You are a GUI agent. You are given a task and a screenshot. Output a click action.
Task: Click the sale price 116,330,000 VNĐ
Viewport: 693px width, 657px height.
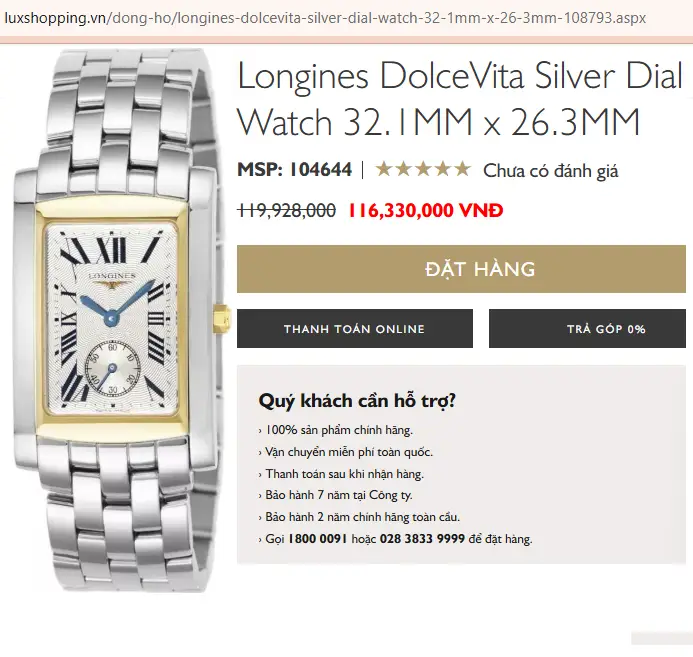(x=426, y=210)
